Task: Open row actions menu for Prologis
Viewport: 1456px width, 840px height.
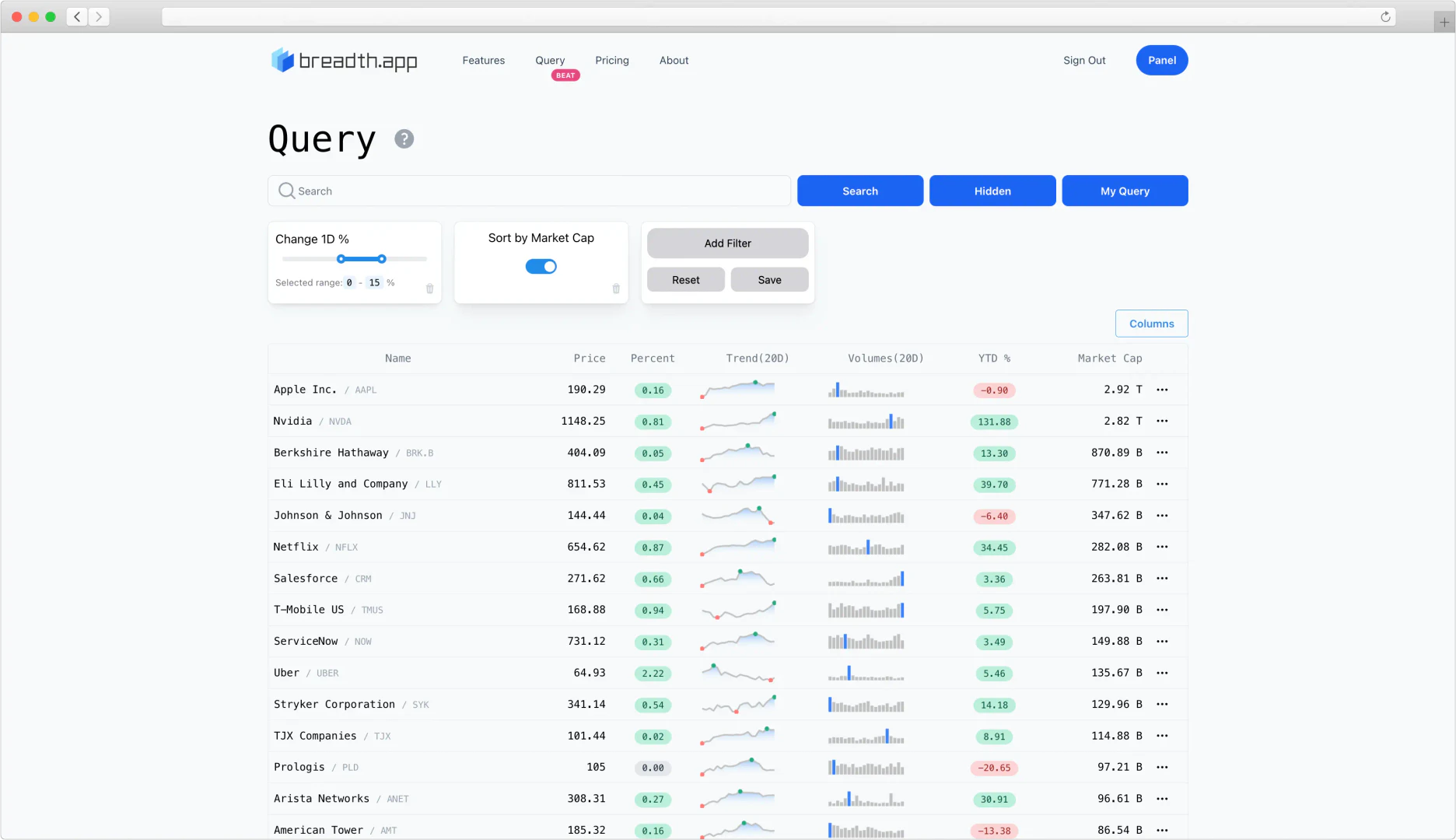Action: coord(1163,767)
